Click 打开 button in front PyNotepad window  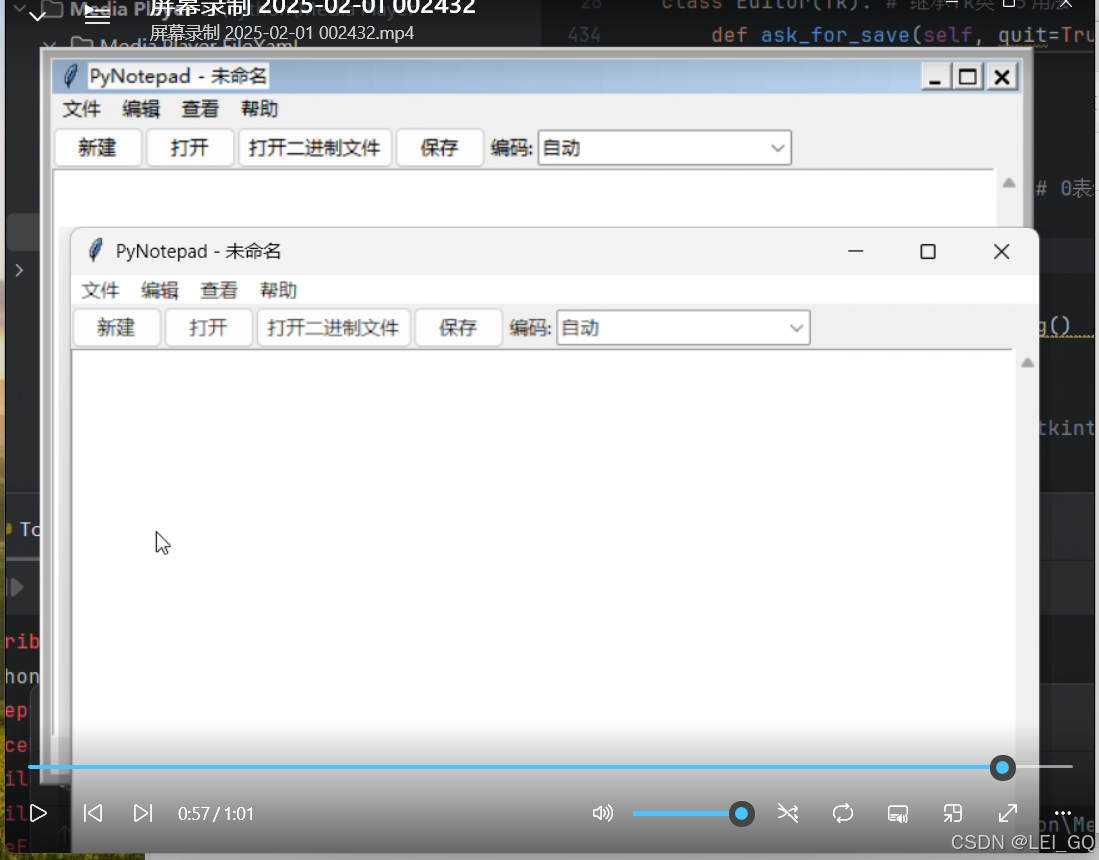(x=208, y=327)
